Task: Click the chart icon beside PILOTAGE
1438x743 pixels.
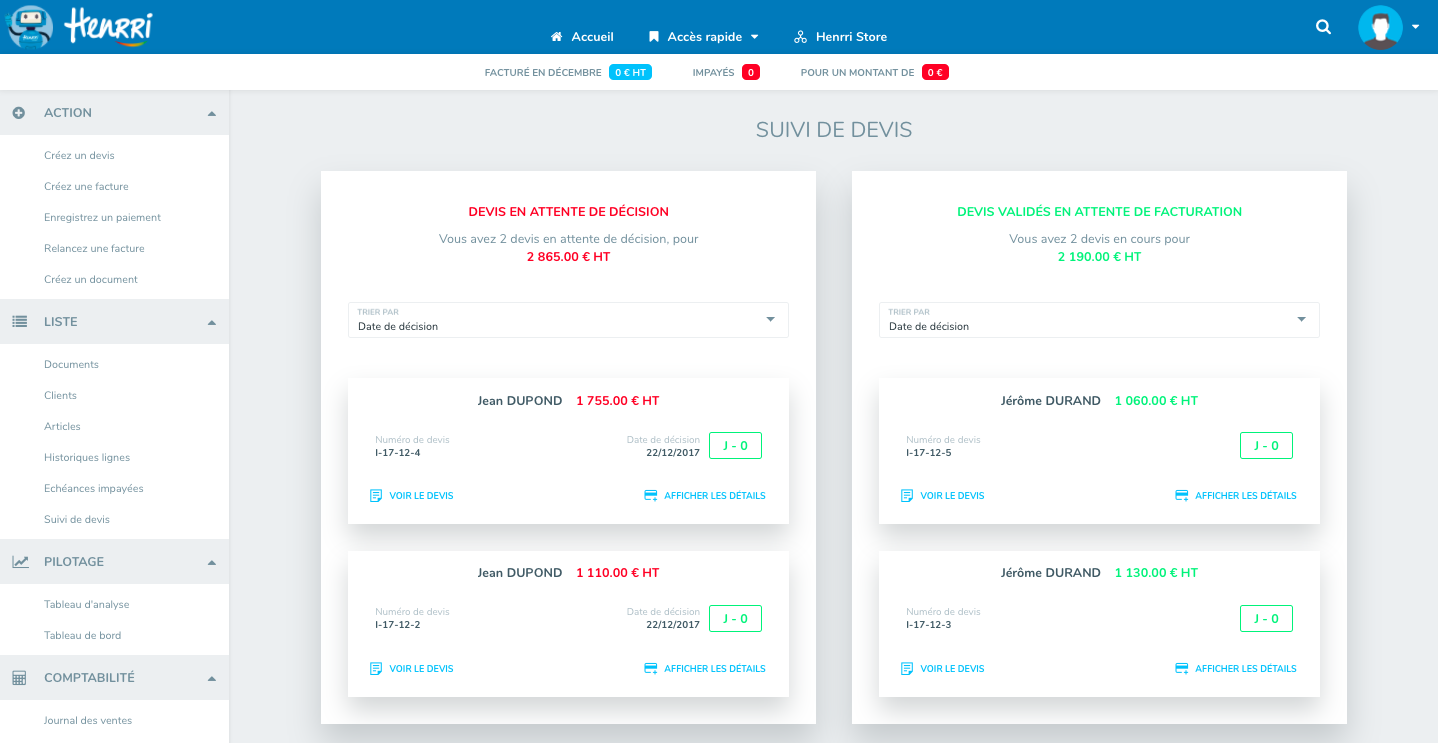Action: tap(20, 562)
